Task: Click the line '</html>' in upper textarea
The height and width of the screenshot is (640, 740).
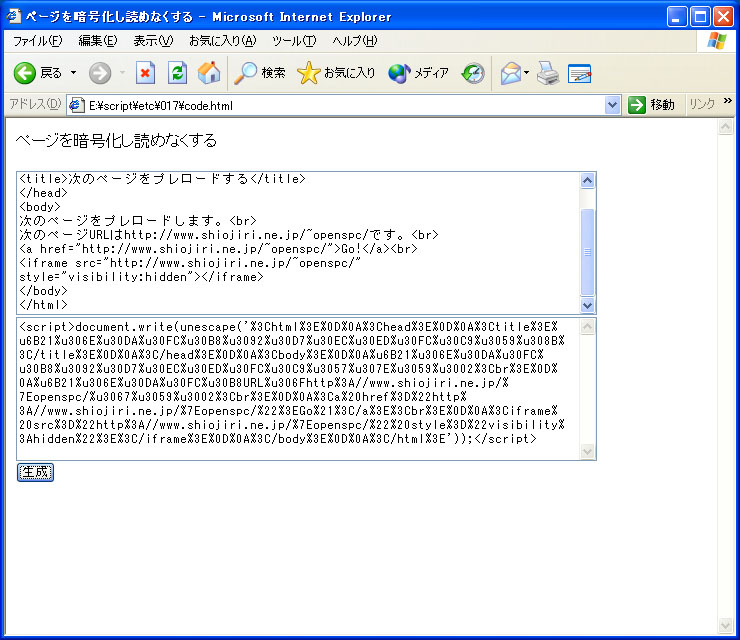Action: tap(43, 305)
